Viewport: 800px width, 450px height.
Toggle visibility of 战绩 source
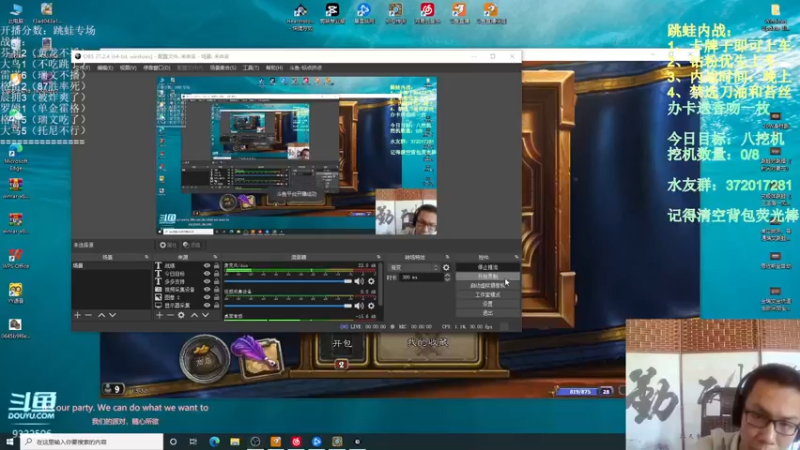pos(207,266)
